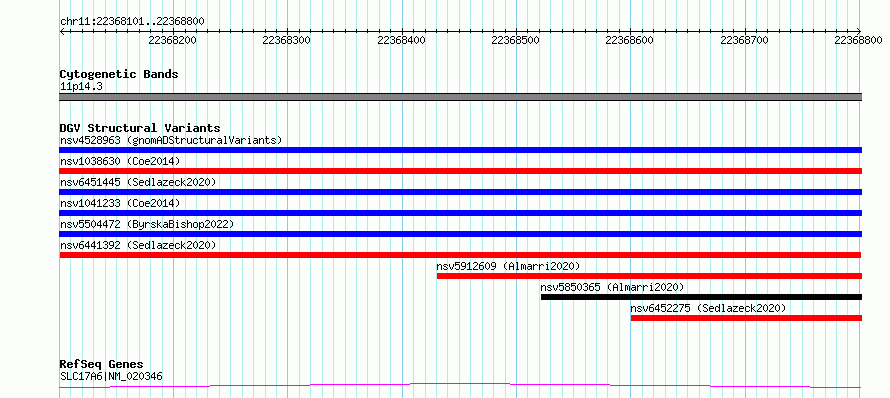The height and width of the screenshot is (398, 890).
Task: Click the magenta SLC17A6 gene line
Action: click(460, 386)
